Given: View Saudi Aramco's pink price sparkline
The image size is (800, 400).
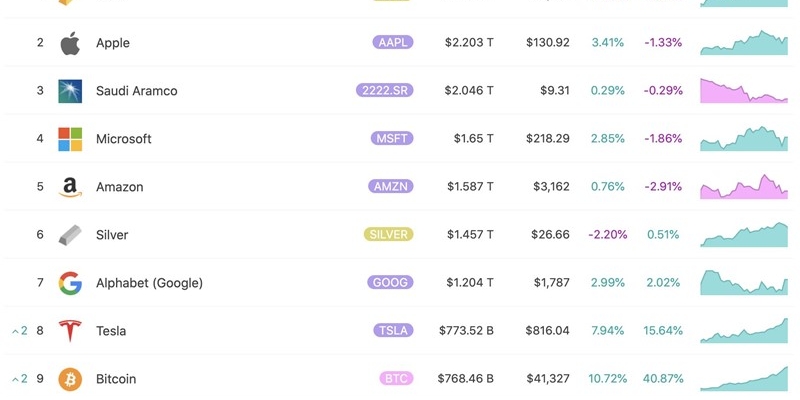Looking at the screenshot, I should pos(744,90).
